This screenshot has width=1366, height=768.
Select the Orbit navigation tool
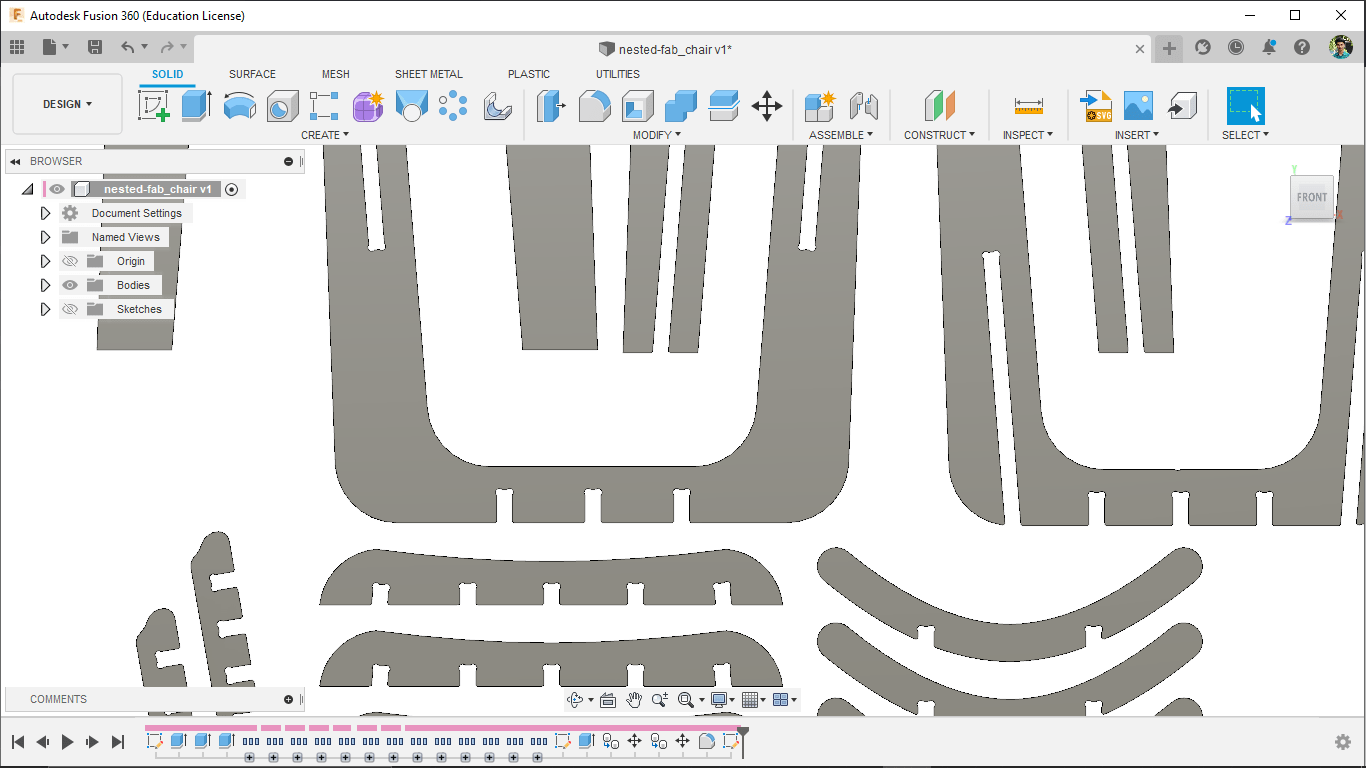[574, 700]
